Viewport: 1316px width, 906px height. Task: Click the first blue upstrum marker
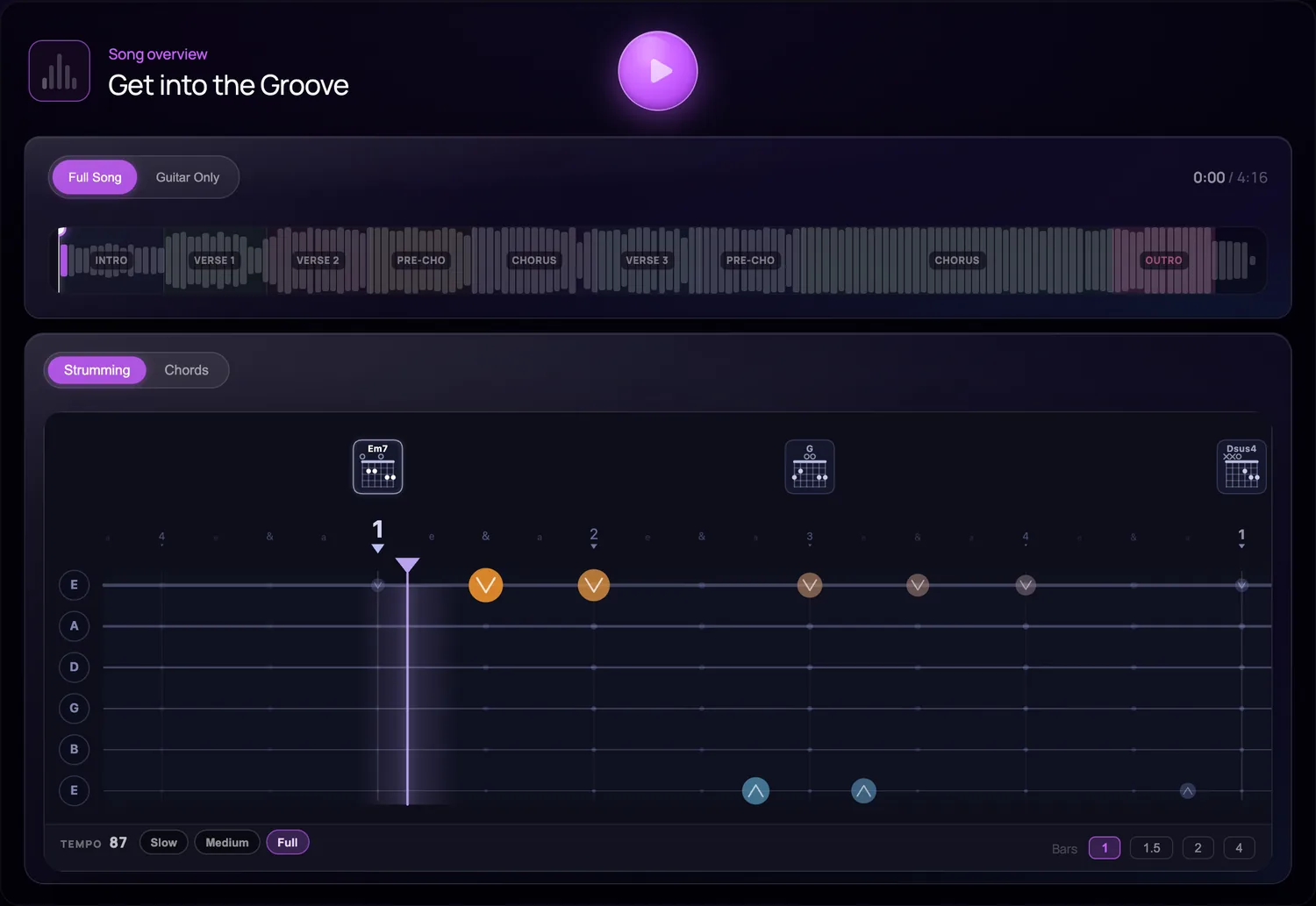pos(755,791)
